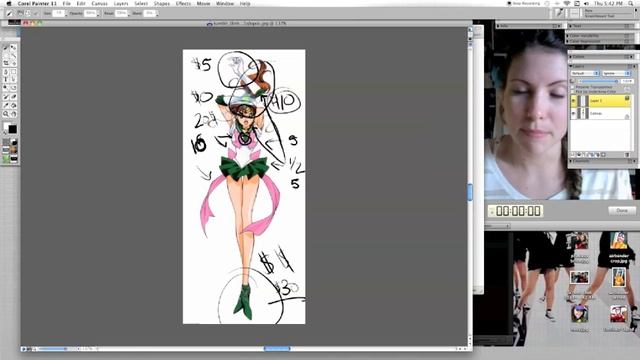Click the Bleed value field
The height and width of the screenshot is (360, 640).
149,13
